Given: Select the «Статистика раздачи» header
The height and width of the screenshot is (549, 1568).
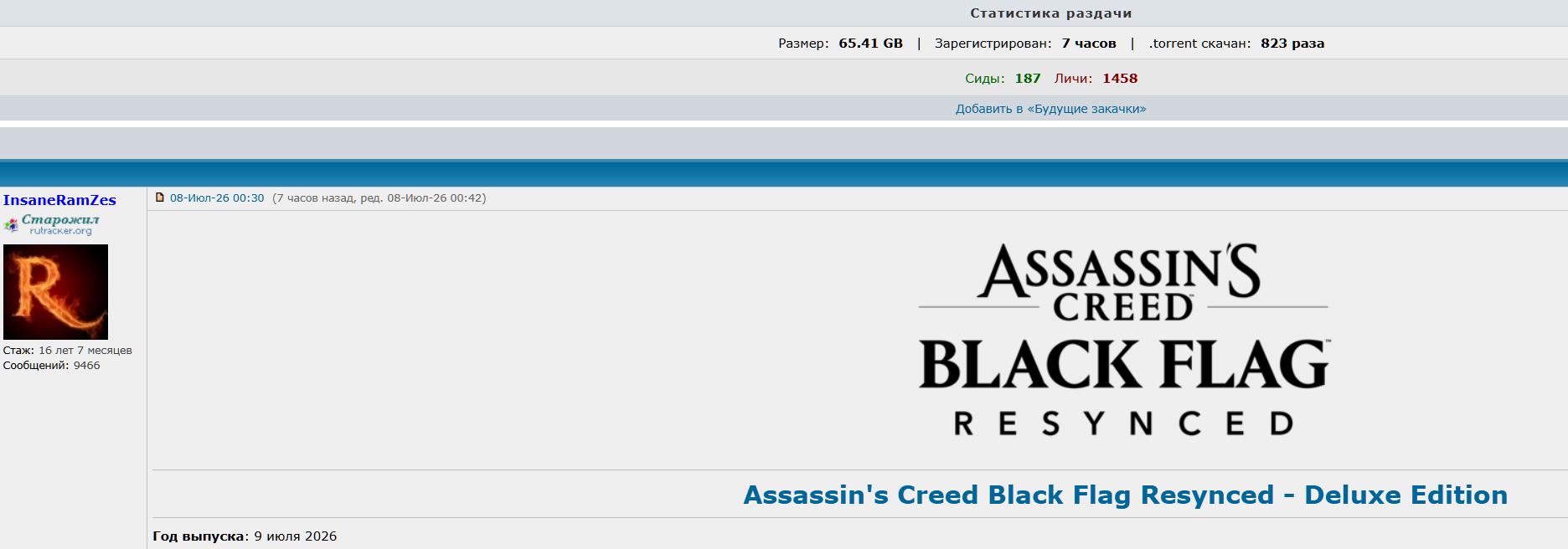Looking at the screenshot, I should point(1050,13).
